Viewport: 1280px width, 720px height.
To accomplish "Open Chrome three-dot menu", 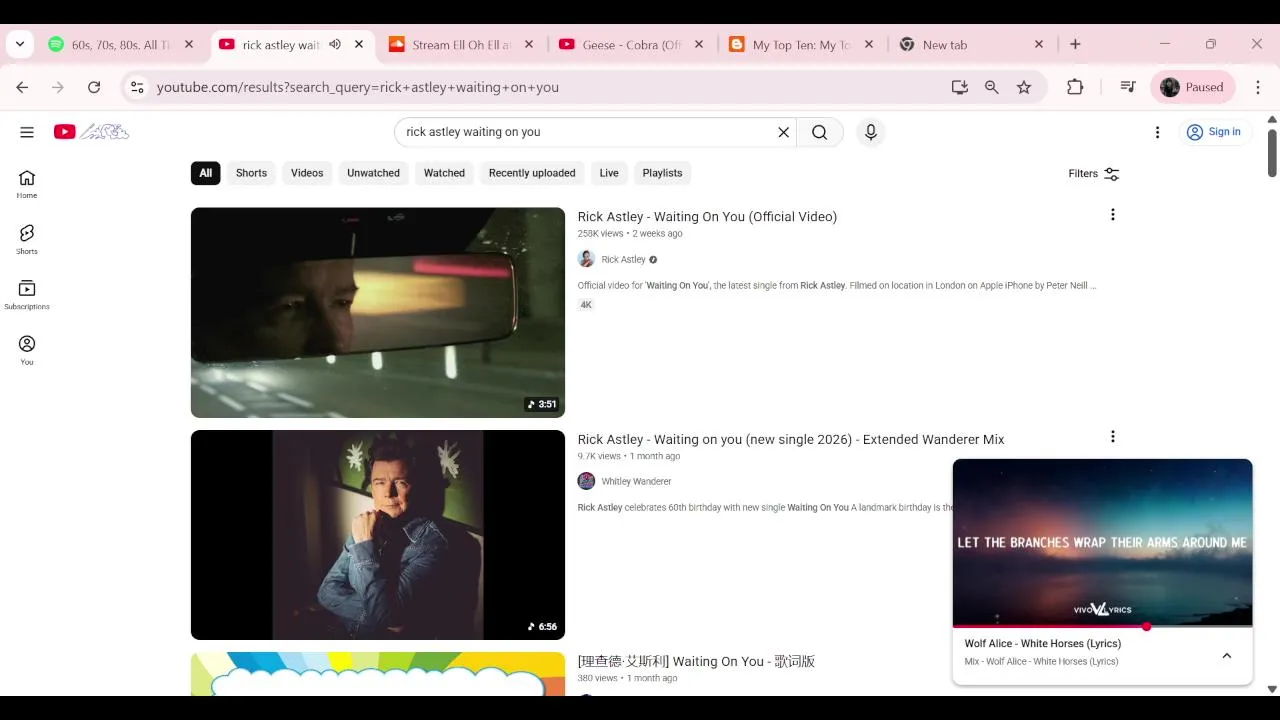I will (1258, 87).
